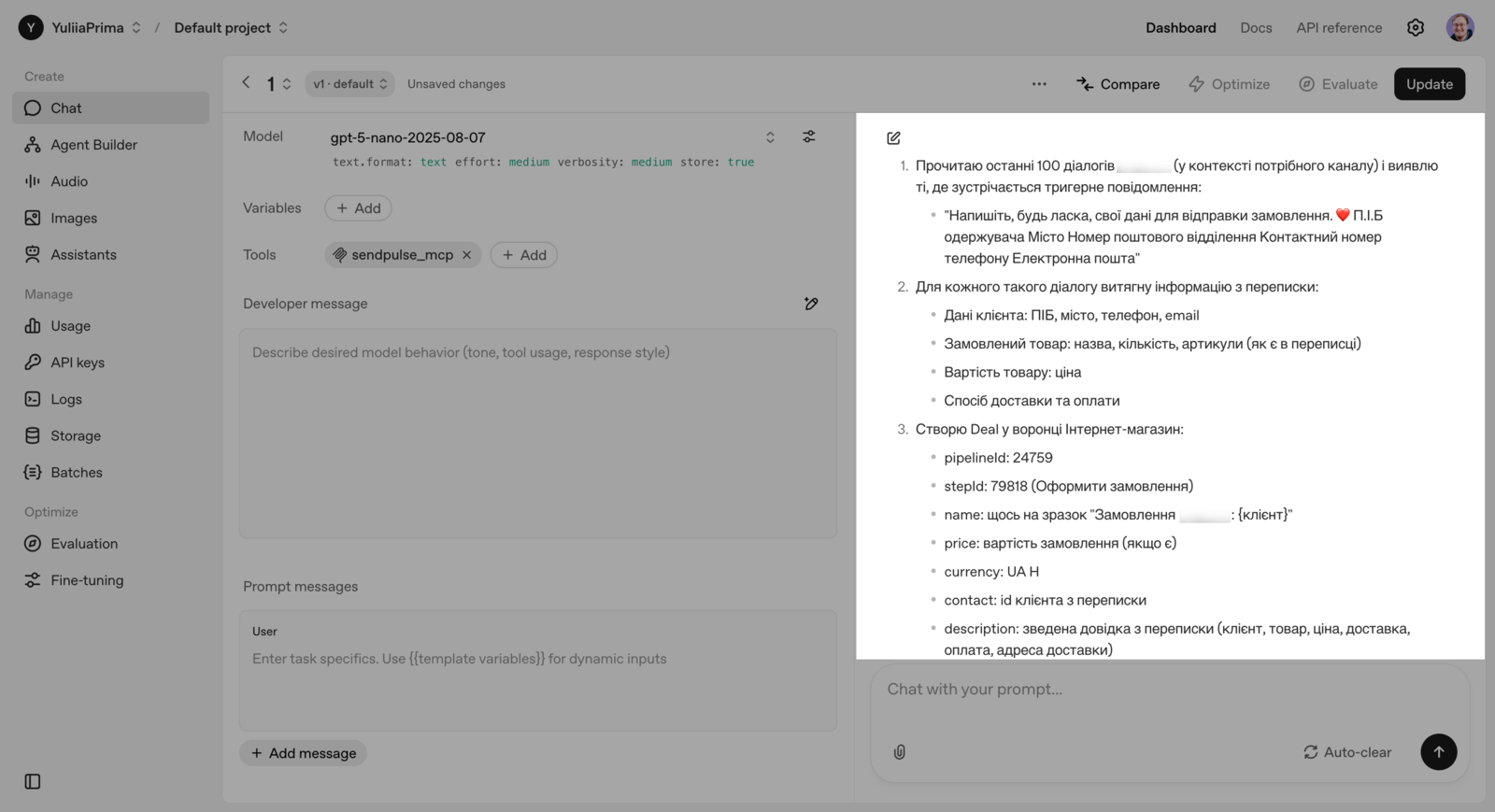Open the API reference link
Screen dimensions: 1495x812
pos(1339,28)
